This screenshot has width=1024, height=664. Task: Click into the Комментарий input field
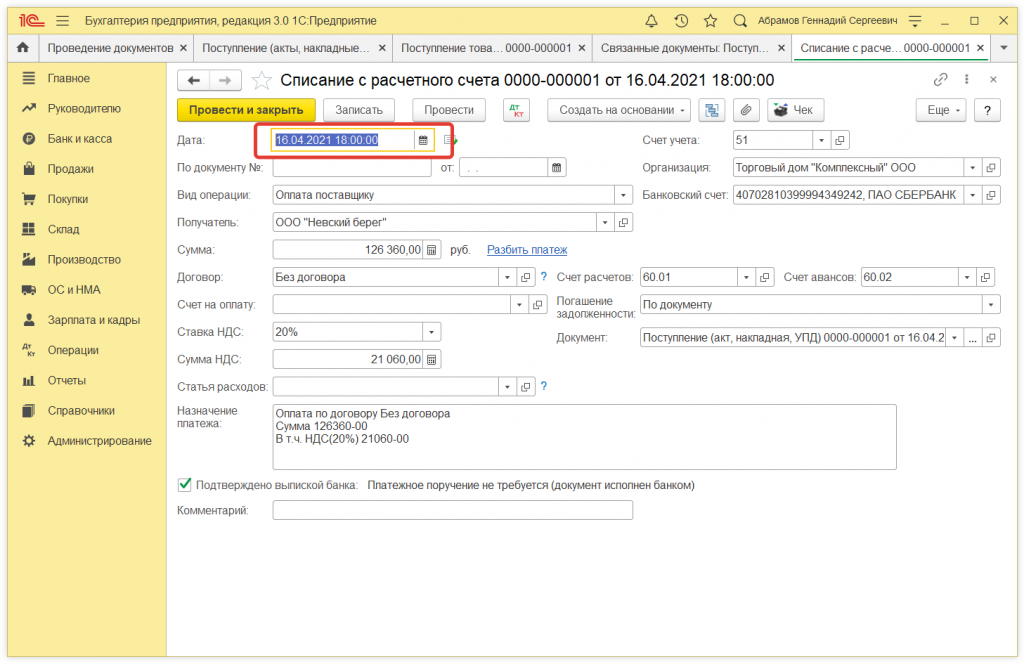452,511
